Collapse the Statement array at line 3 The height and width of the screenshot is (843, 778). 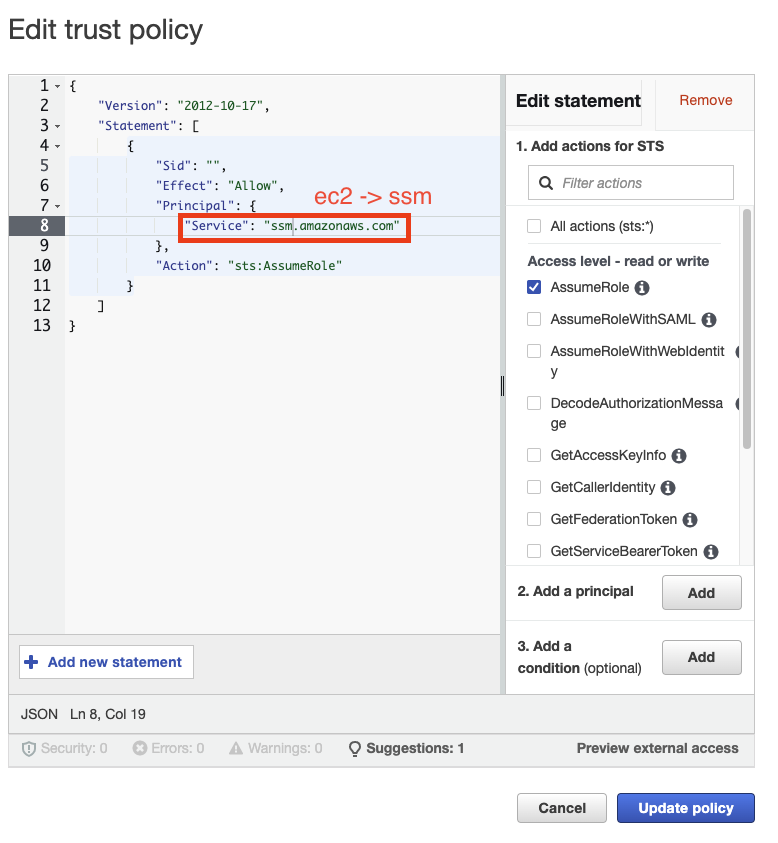point(57,126)
